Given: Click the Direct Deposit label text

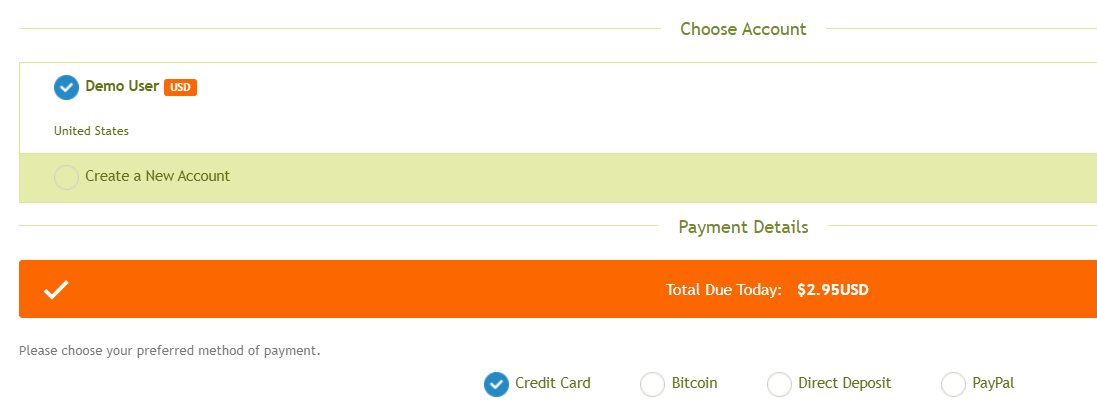Looking at the screenshot, I should tap(844, 383).
